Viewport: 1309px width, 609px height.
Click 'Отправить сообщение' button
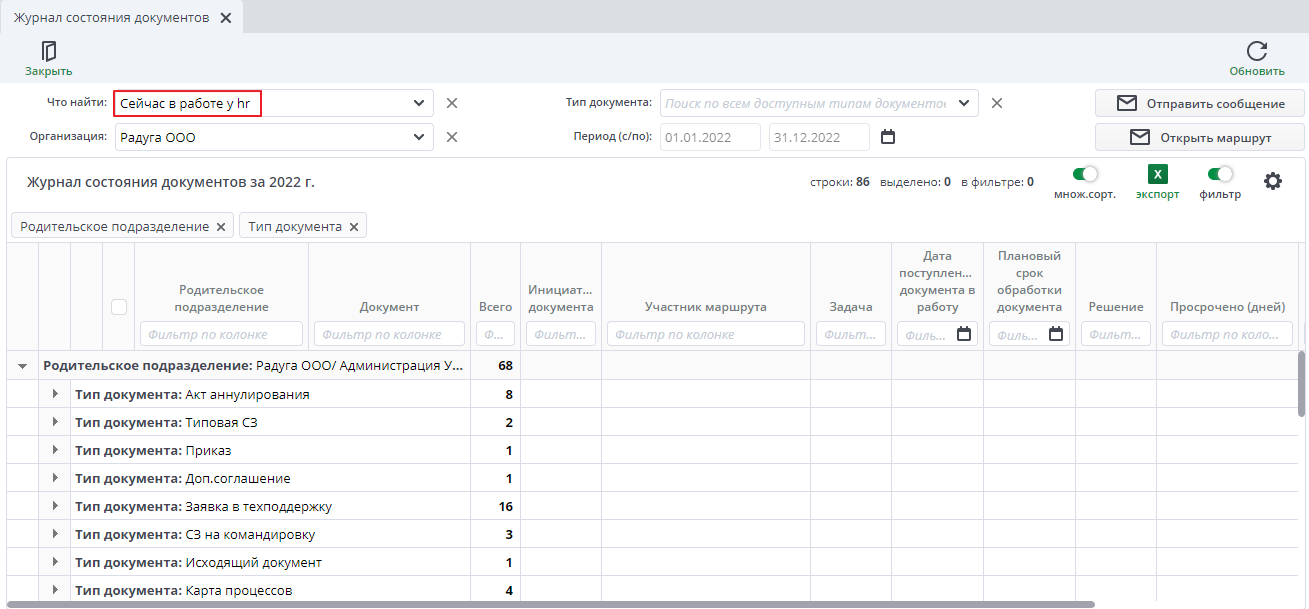pyautogui.click(x=1199, y=104)
